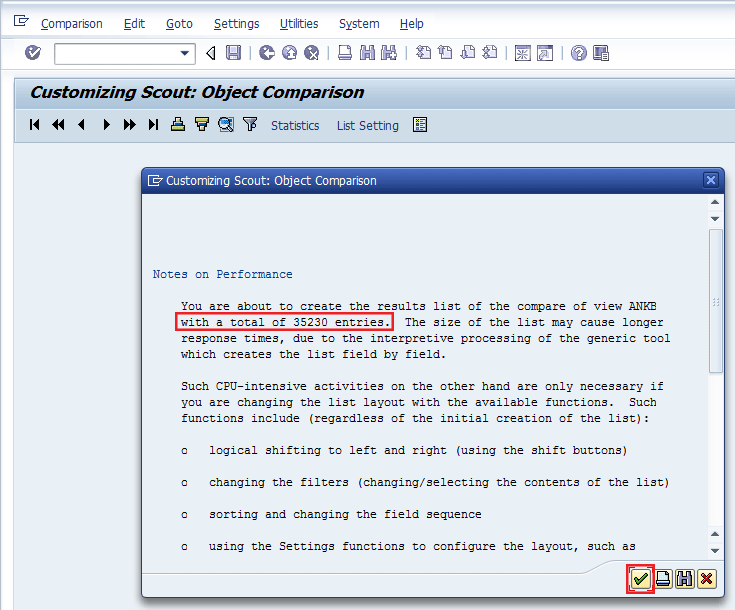735x610 pixels.
Task: Jump to first column using the leftmost arrow
Action: click(34, 125)
